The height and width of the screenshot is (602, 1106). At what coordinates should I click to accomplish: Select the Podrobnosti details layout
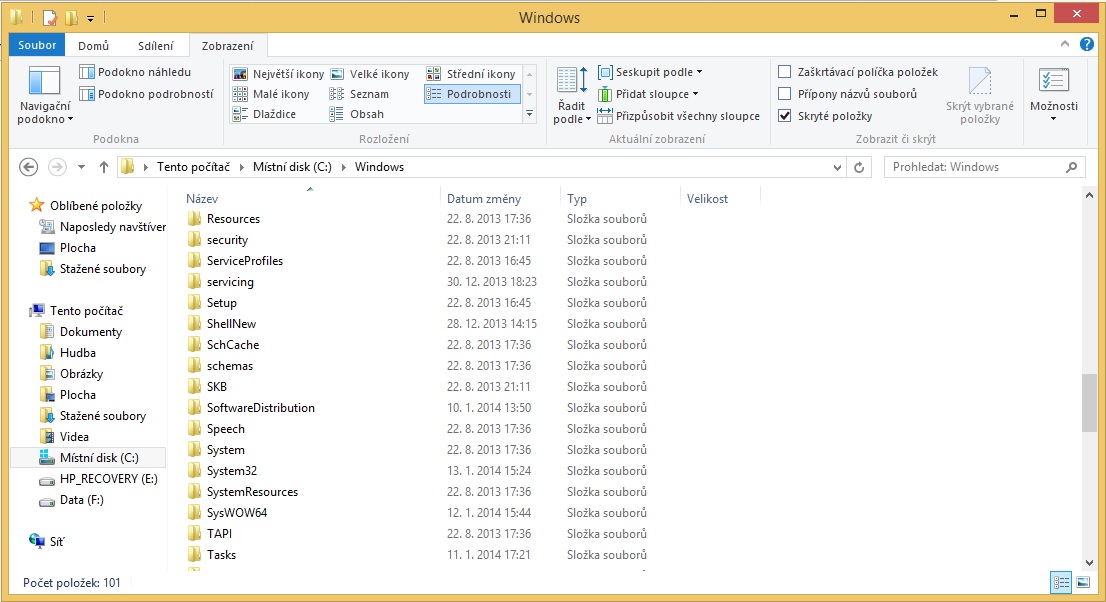[x=471, y=94]
